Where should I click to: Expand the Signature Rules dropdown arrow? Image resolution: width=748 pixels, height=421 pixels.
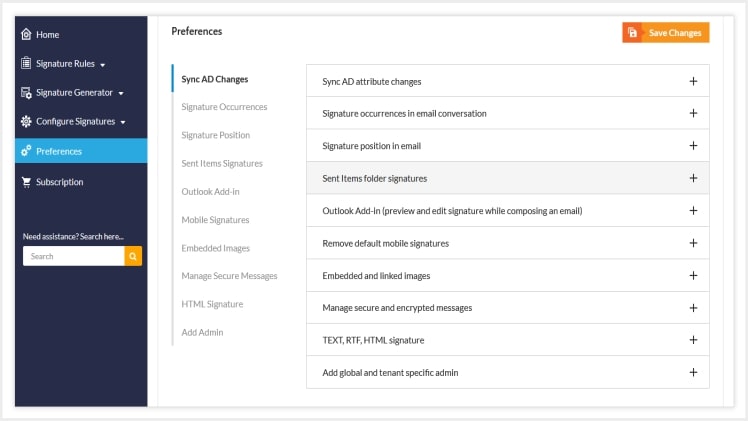[x=103, y=65]
